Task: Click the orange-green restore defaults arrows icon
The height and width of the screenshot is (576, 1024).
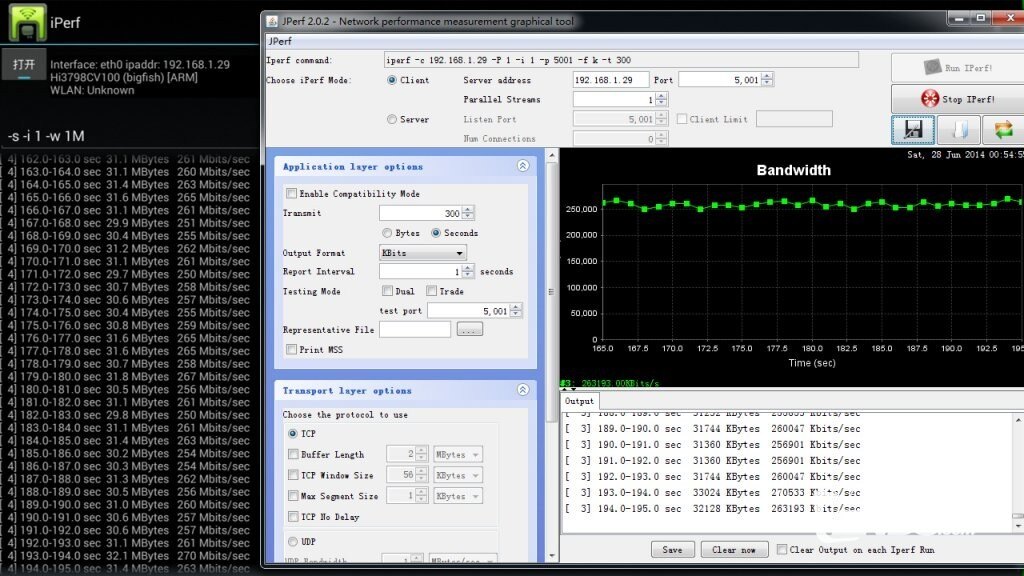Action: tap(1002, 130)
